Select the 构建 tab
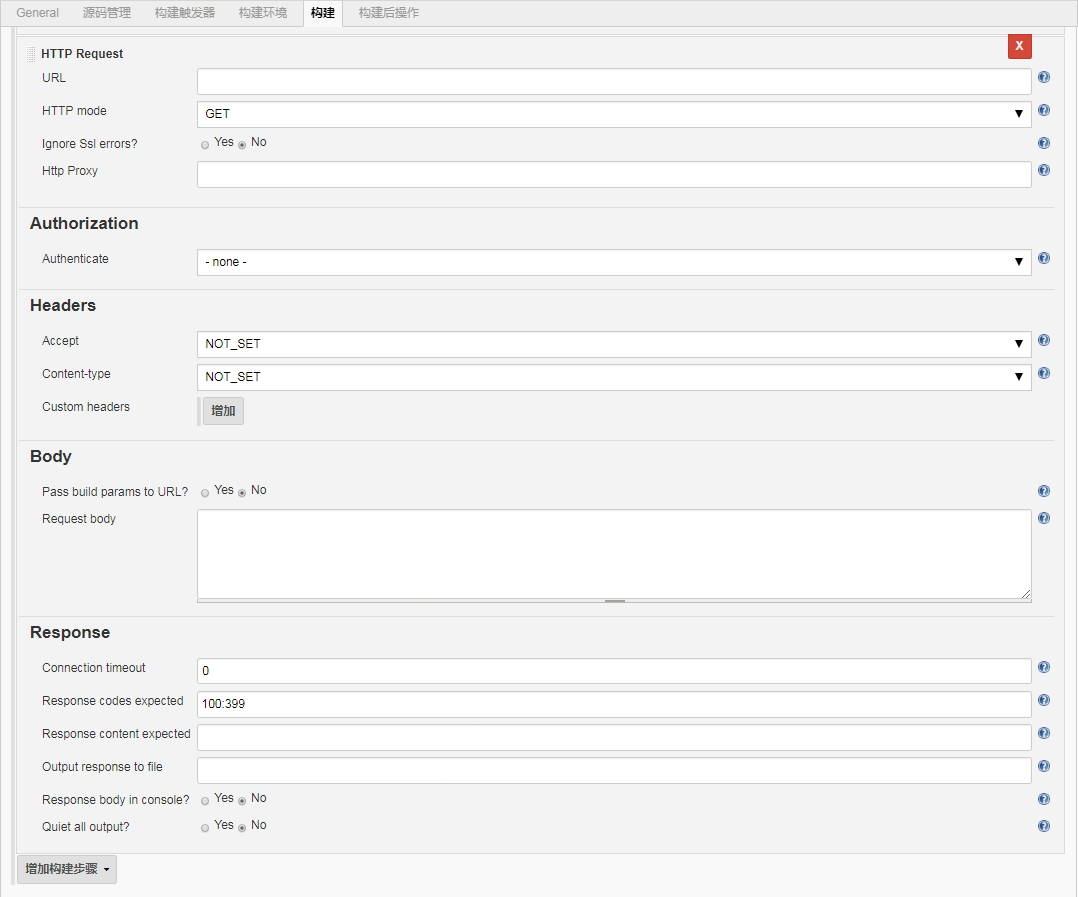The image size is (1078, 897). tap(322, 13)
